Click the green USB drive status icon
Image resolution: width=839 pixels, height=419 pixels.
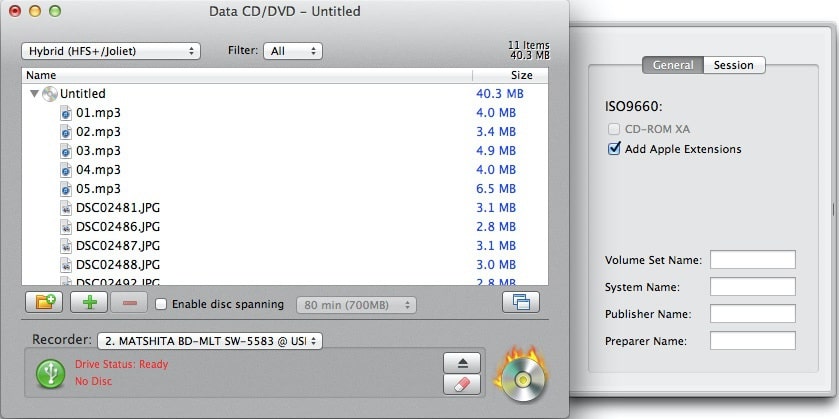pyautogui.click(x=50, y=373)
